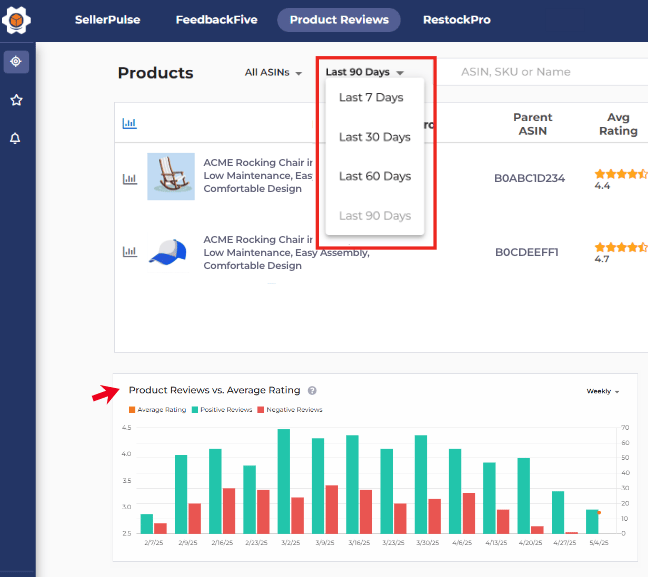
Task: Open the Weekly interval dropdown
Action: pos(603,391)
